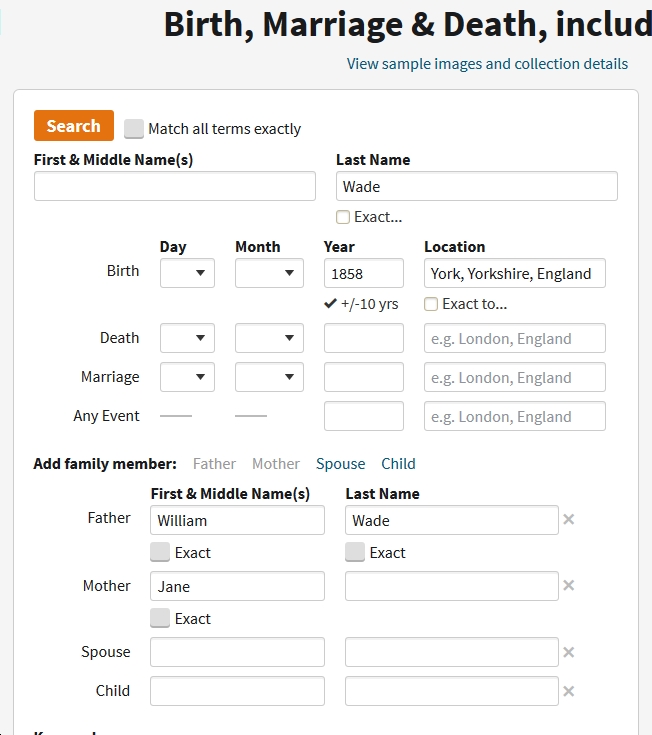Expand the Death Month dropdown

(269, 338)
